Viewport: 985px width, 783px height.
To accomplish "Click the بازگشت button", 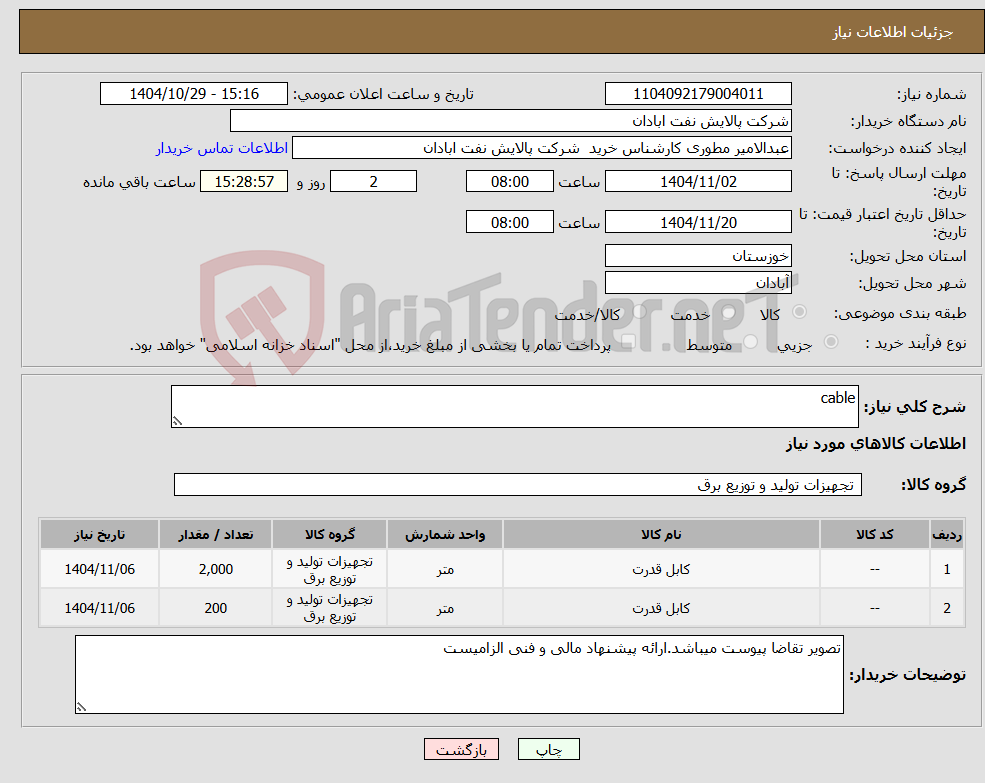I will (461, 748).
